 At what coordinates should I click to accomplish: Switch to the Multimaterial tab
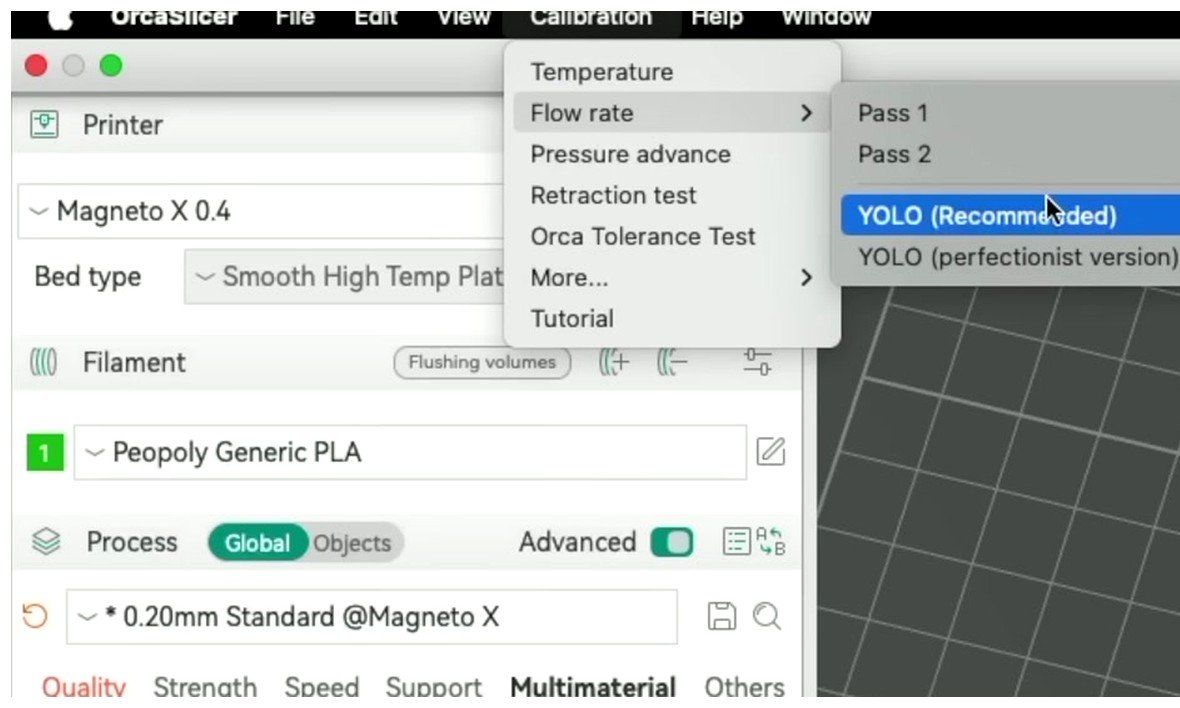[593, 686]
